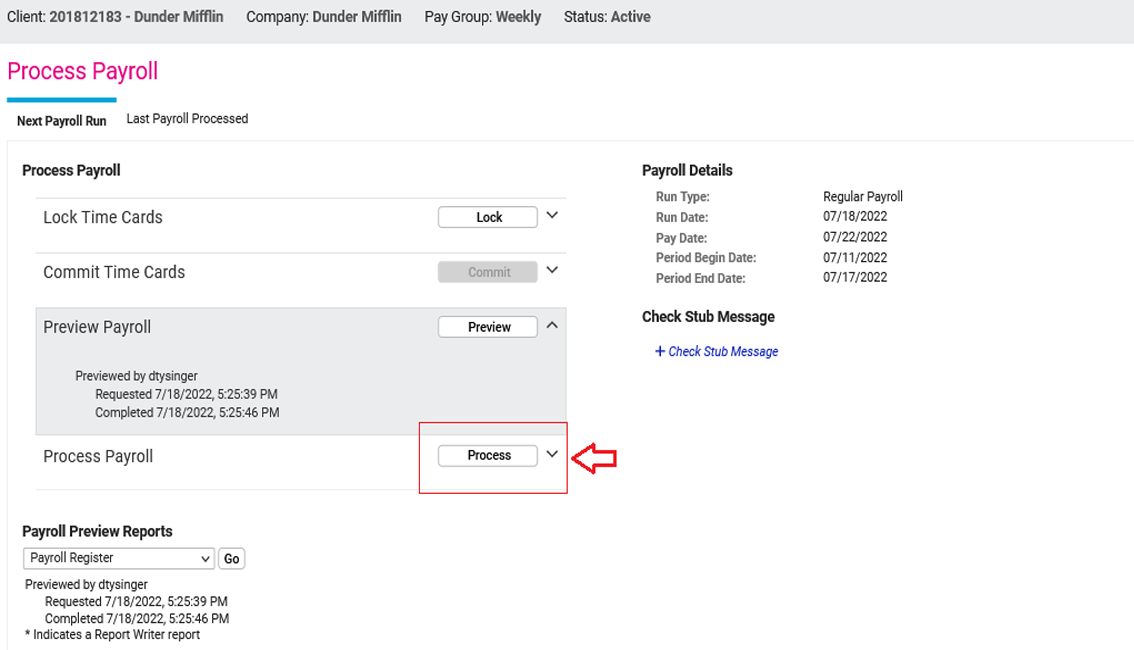
Task: Select the Pay Group: Weekly text
Action: click(x=482, y=17)
